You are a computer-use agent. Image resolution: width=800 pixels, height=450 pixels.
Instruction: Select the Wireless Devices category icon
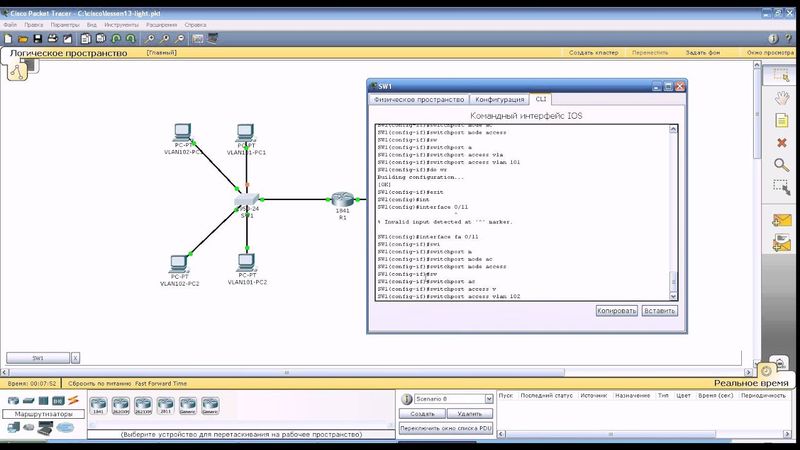[x=58, y=401]
